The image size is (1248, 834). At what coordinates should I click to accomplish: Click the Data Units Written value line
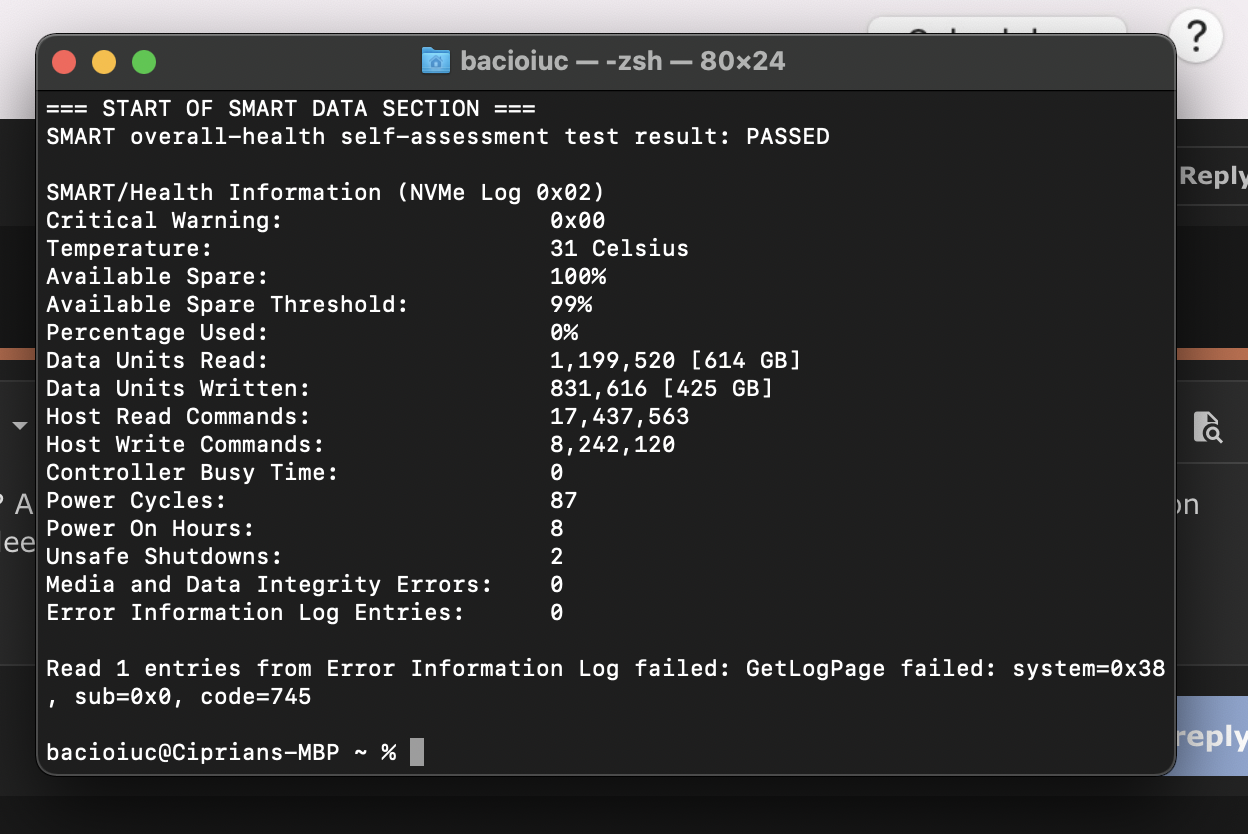(x=660, y=388)
